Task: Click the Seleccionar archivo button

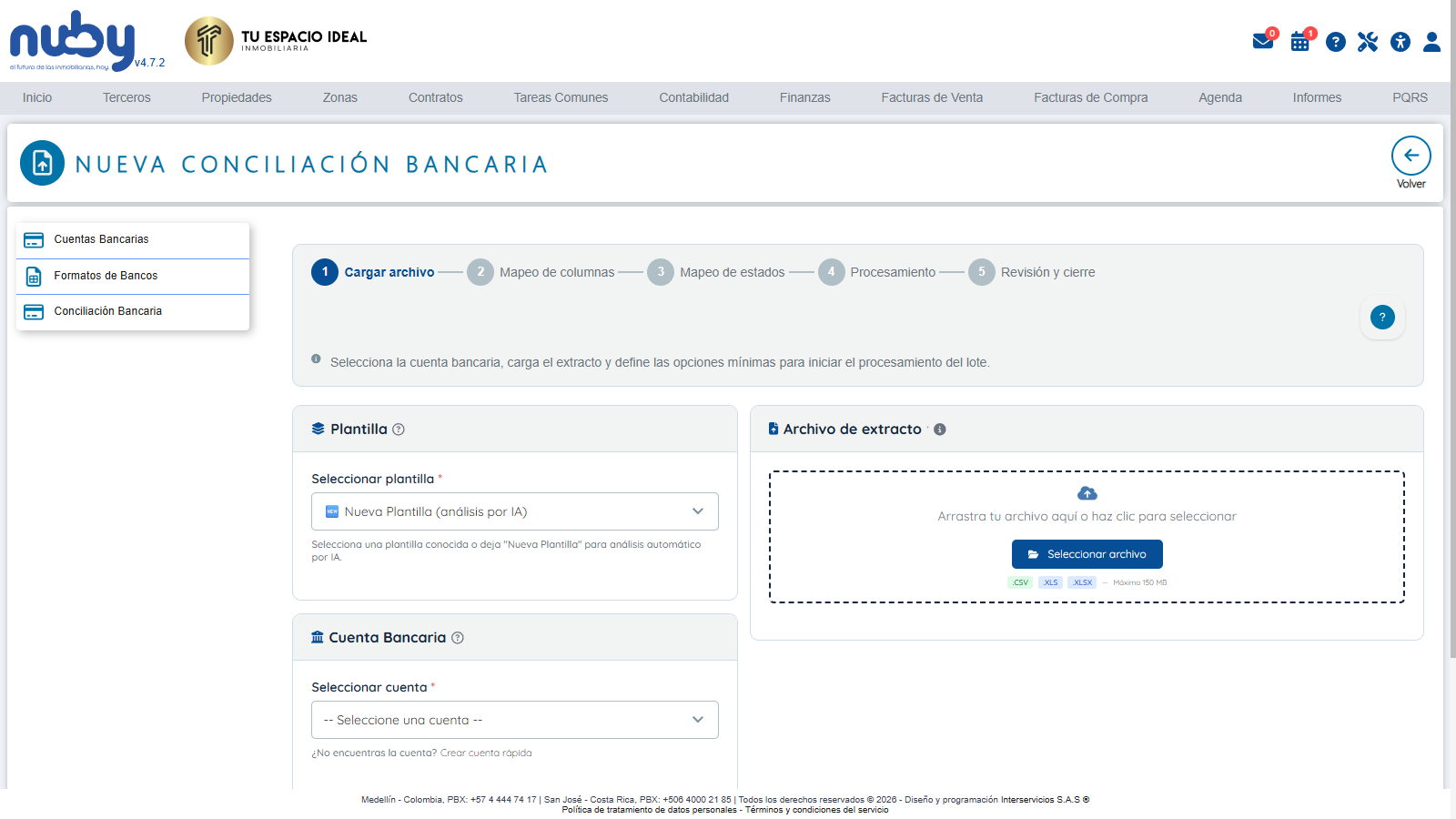Action: pos(1087,554)
